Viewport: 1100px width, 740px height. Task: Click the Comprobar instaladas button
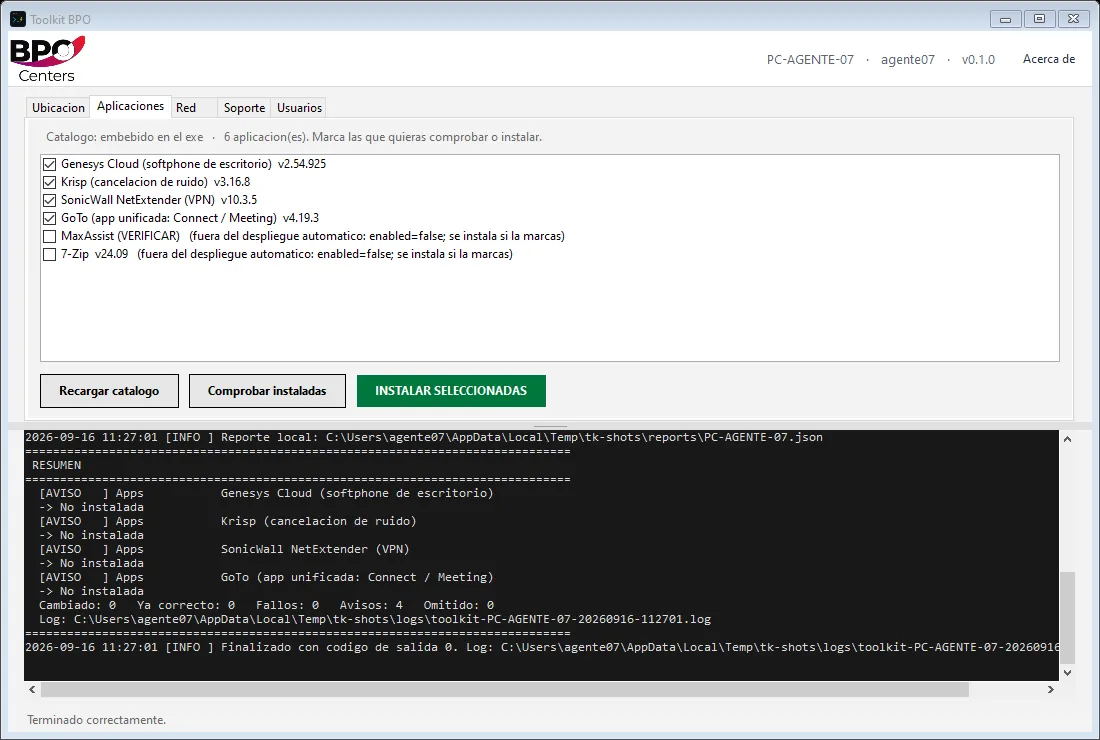[267, 391]
